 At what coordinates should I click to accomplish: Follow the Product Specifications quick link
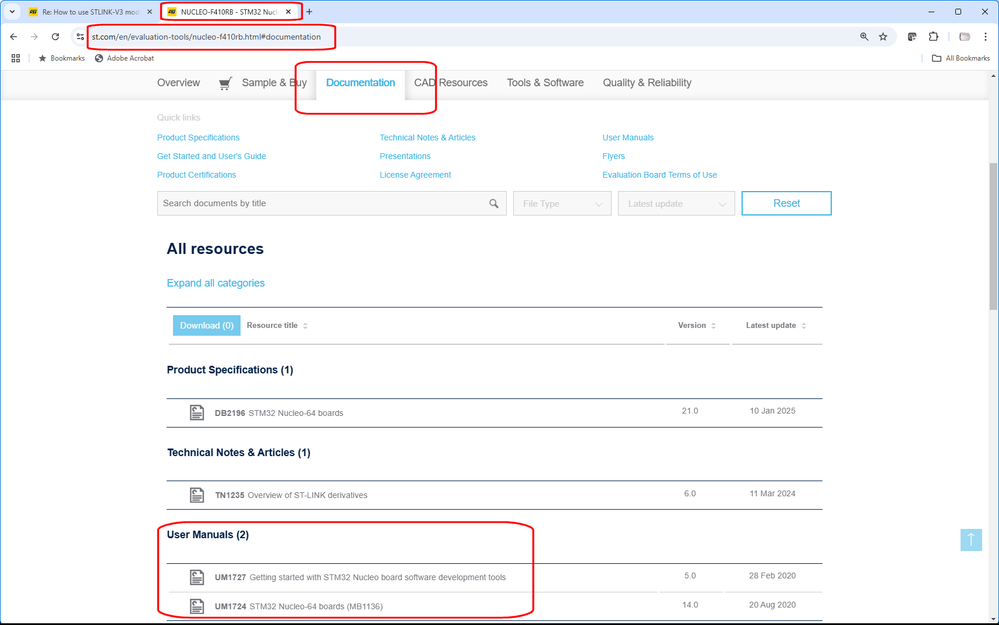(198, 138)
